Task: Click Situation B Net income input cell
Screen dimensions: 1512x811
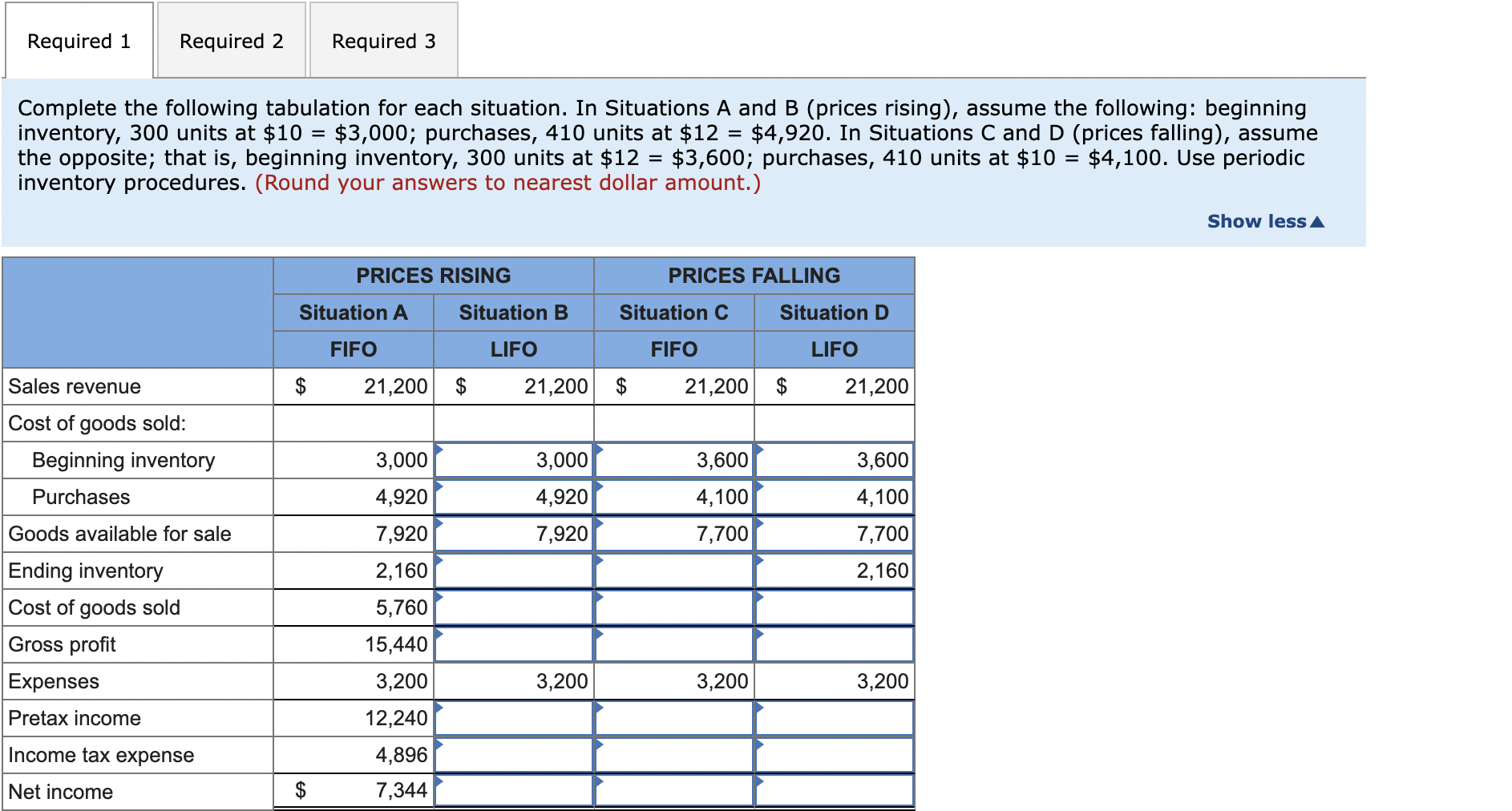Action: pyautogui.click(x=513, y=791)
